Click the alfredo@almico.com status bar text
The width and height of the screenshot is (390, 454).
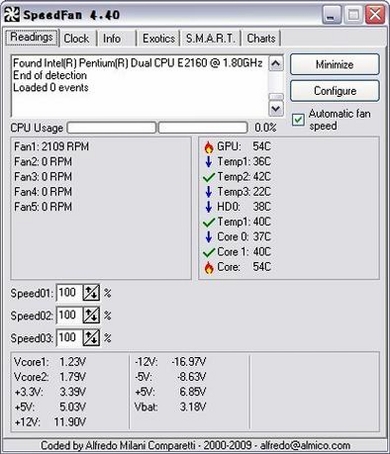coord(305,445)
